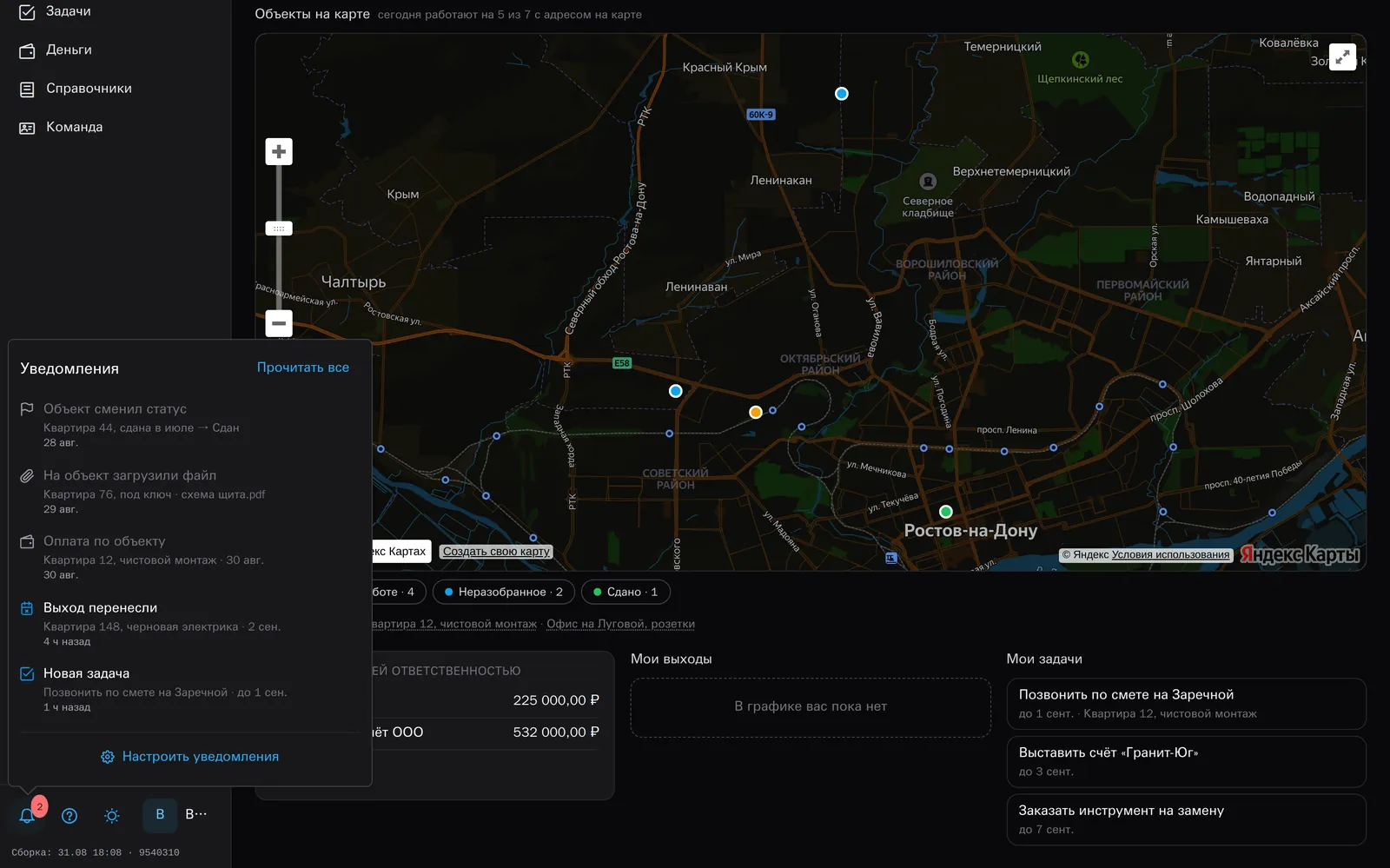Screen dimensions: 1390x868
Task: Toggle the light/dark theme sun icon
Action: click(x=112, y=815)
